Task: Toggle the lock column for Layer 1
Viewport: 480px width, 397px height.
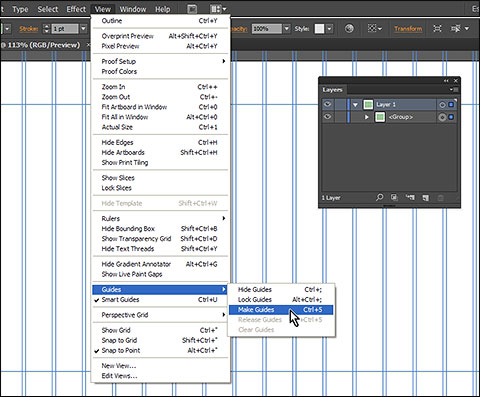Action: coord(340,105)
